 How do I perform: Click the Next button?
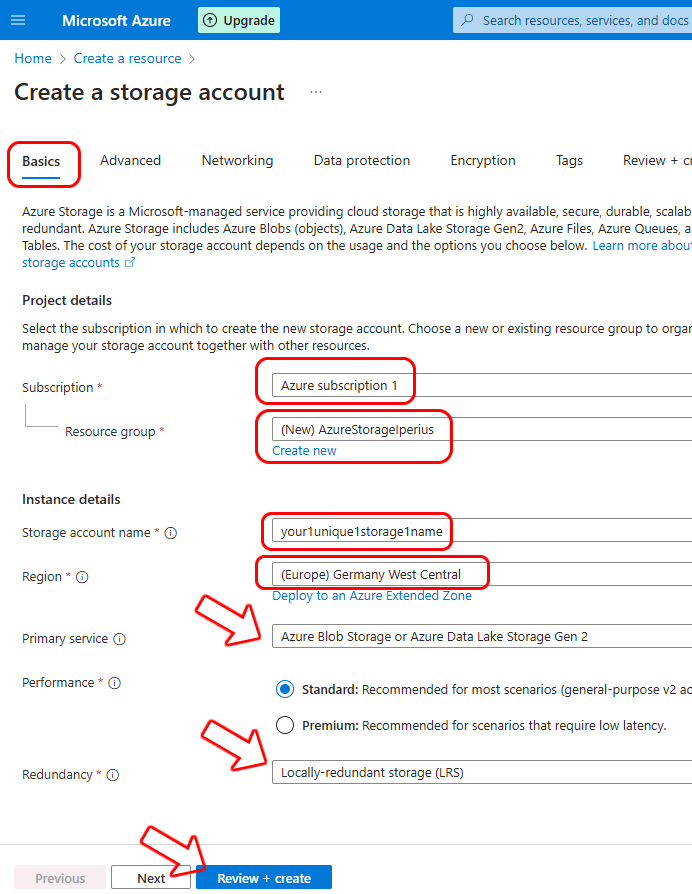click(151, 878)
